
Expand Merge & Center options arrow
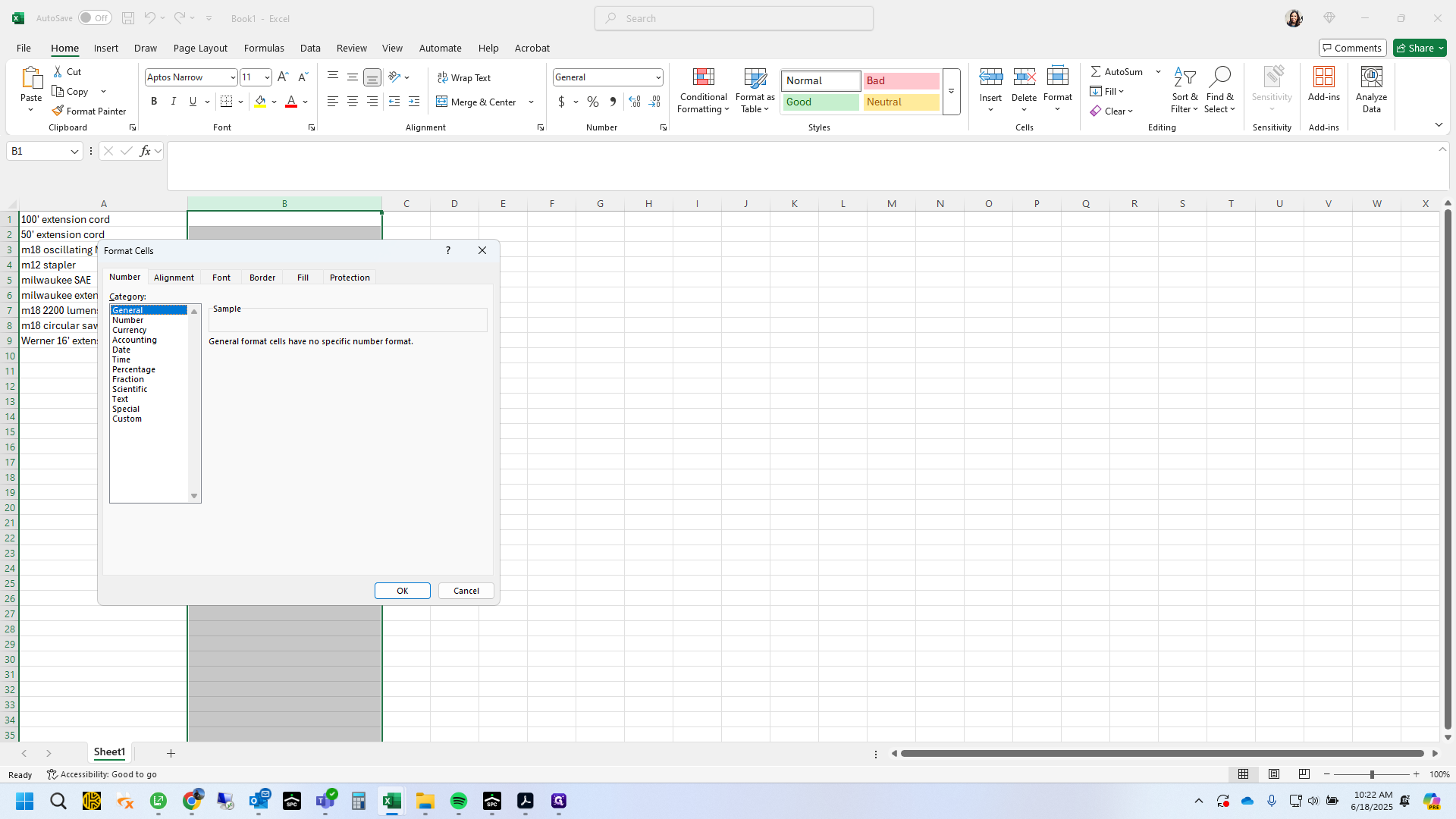[x=532, y=102]
